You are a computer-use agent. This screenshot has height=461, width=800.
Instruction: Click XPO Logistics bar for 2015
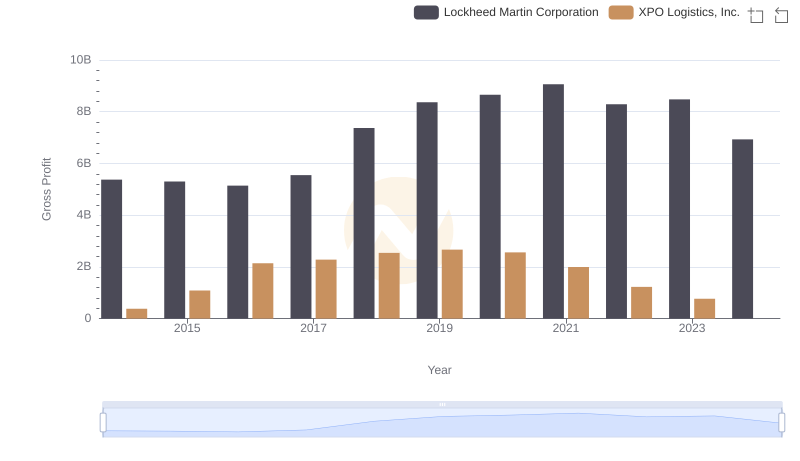click(199, 304)
